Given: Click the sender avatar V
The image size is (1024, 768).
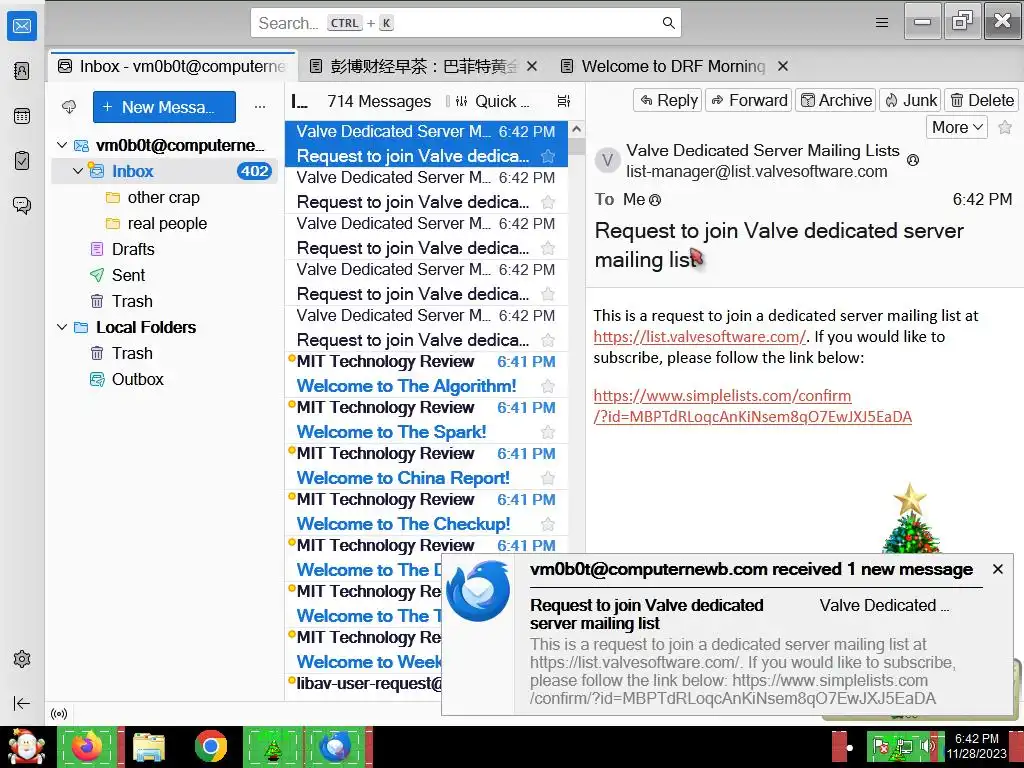Looking at the screenshot, I should tap(607, 160).
